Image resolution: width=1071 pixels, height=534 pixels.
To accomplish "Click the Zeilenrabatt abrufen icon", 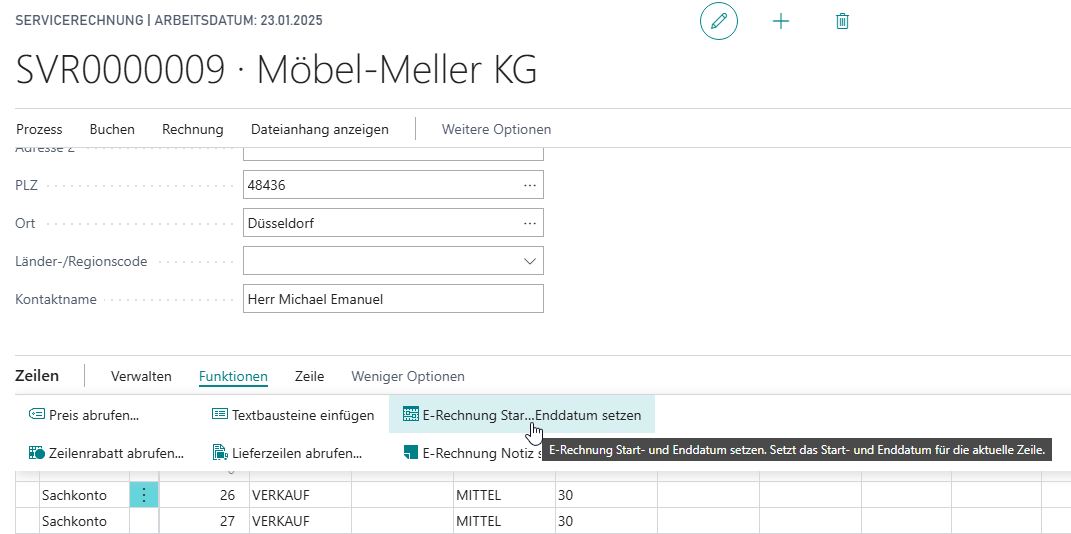I will click(x=37, y=453).
